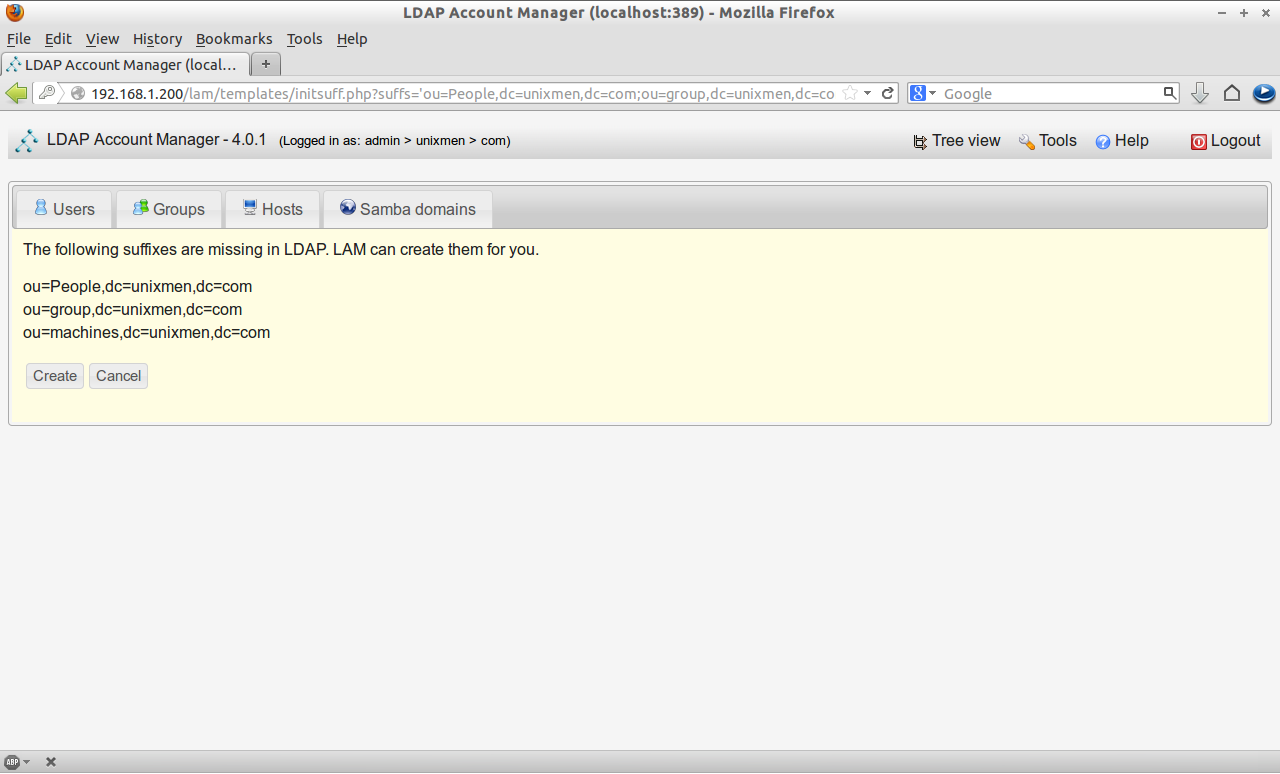Open the Edit menu
This screenshot has width=1280, height=774.
click(58, 39)
